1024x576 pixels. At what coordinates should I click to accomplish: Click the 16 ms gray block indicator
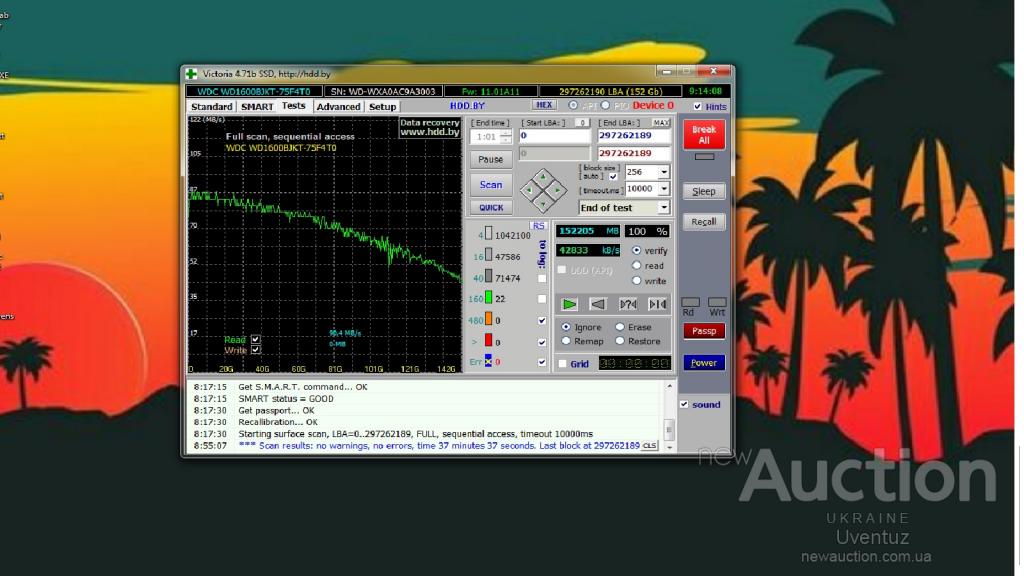point(488,255)
